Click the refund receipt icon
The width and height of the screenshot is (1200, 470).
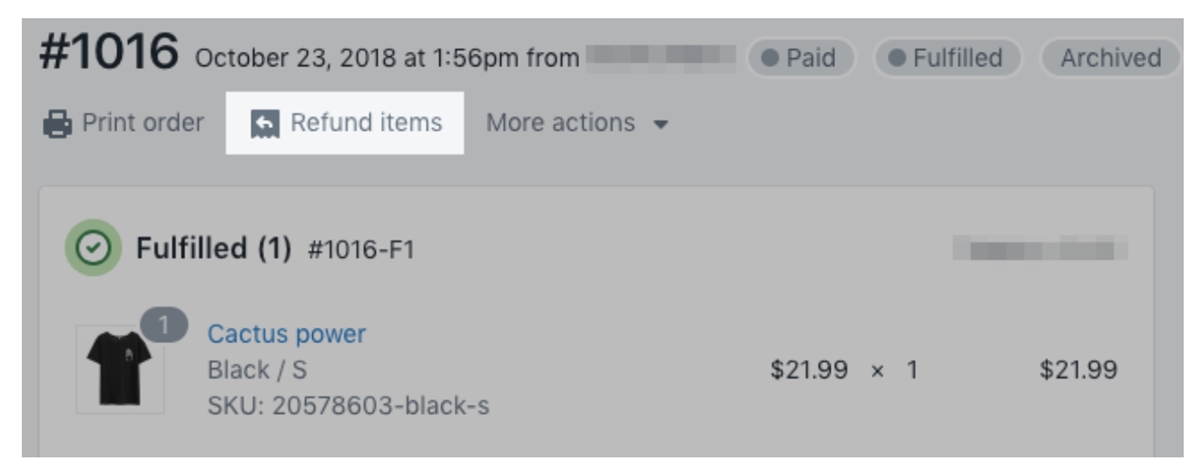point(264,124)
